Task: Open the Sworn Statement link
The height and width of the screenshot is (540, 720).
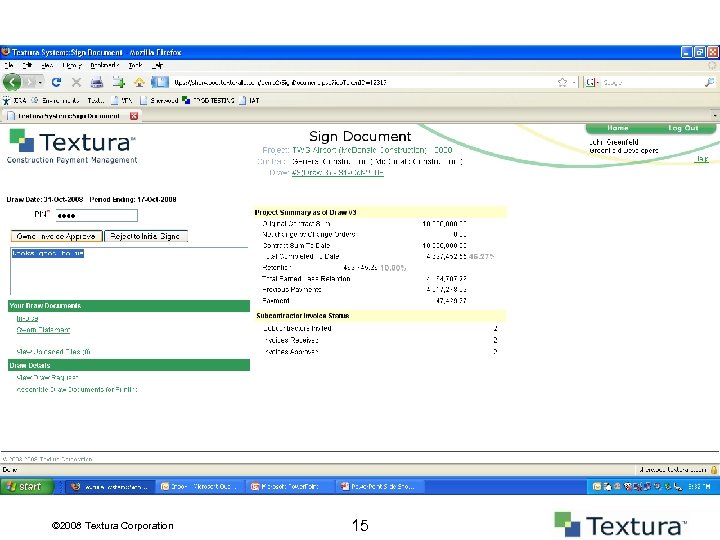Action: coord(43,330)
